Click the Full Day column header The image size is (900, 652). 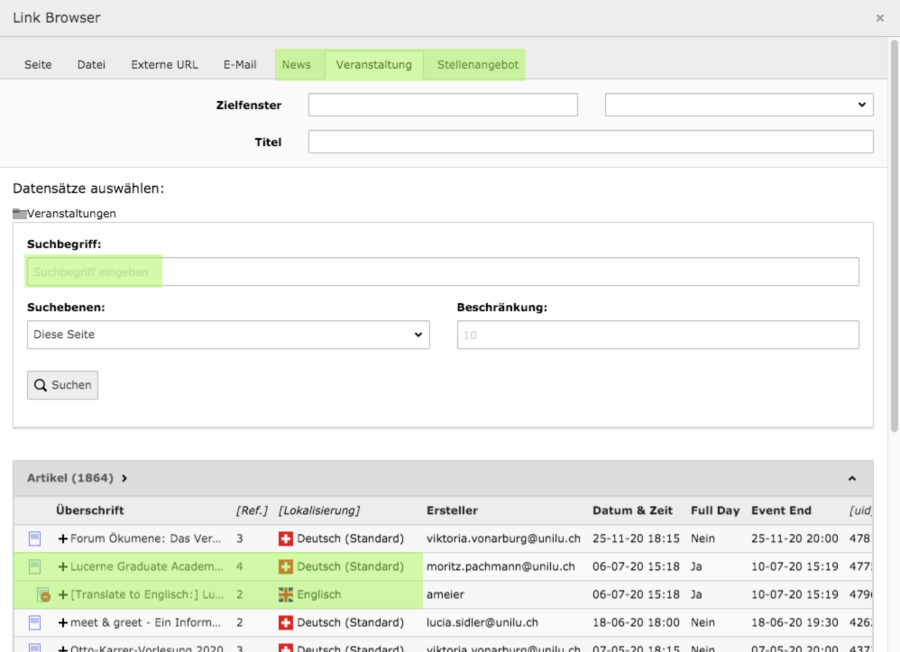pos(715,510)
